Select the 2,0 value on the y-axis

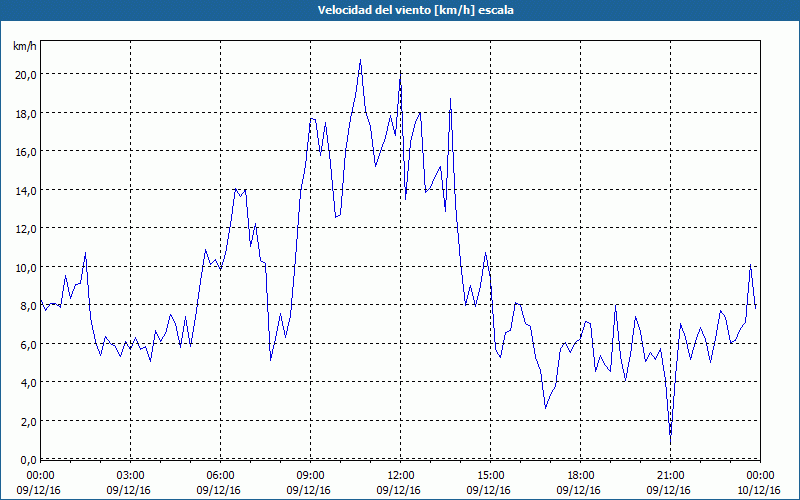point(28,421)
